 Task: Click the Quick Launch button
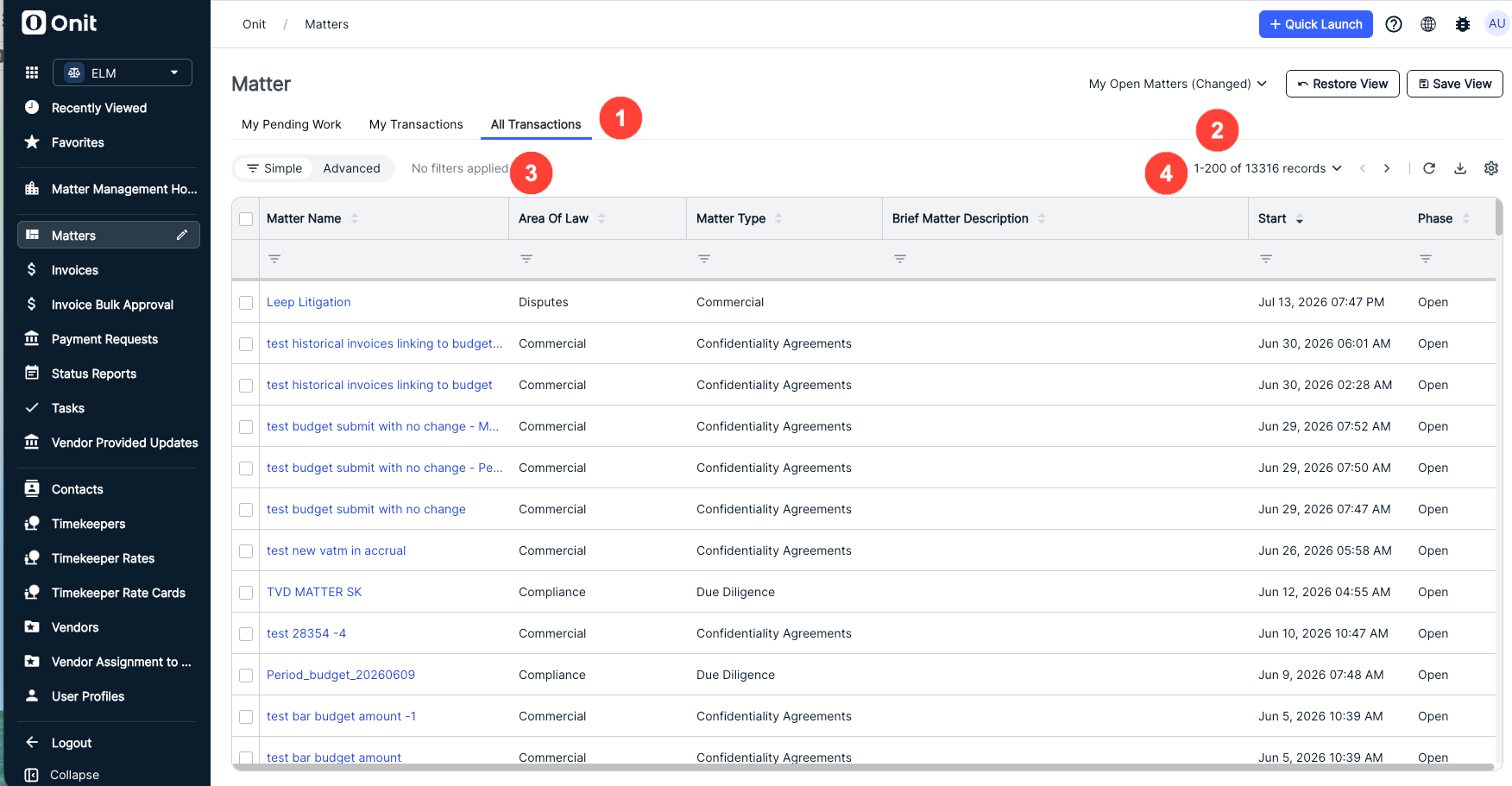coord(1316,24)
